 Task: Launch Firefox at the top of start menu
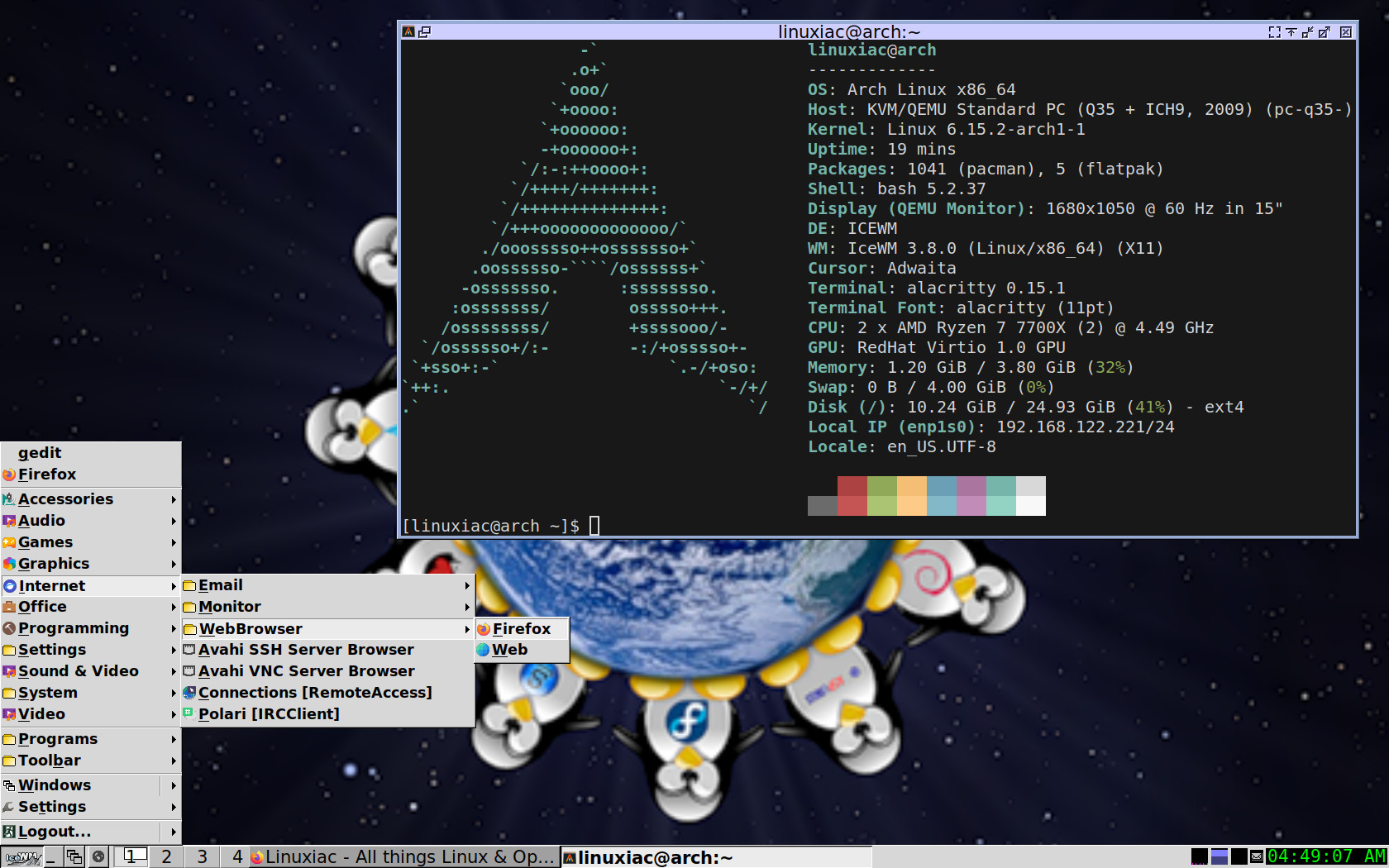pos(91,475)
